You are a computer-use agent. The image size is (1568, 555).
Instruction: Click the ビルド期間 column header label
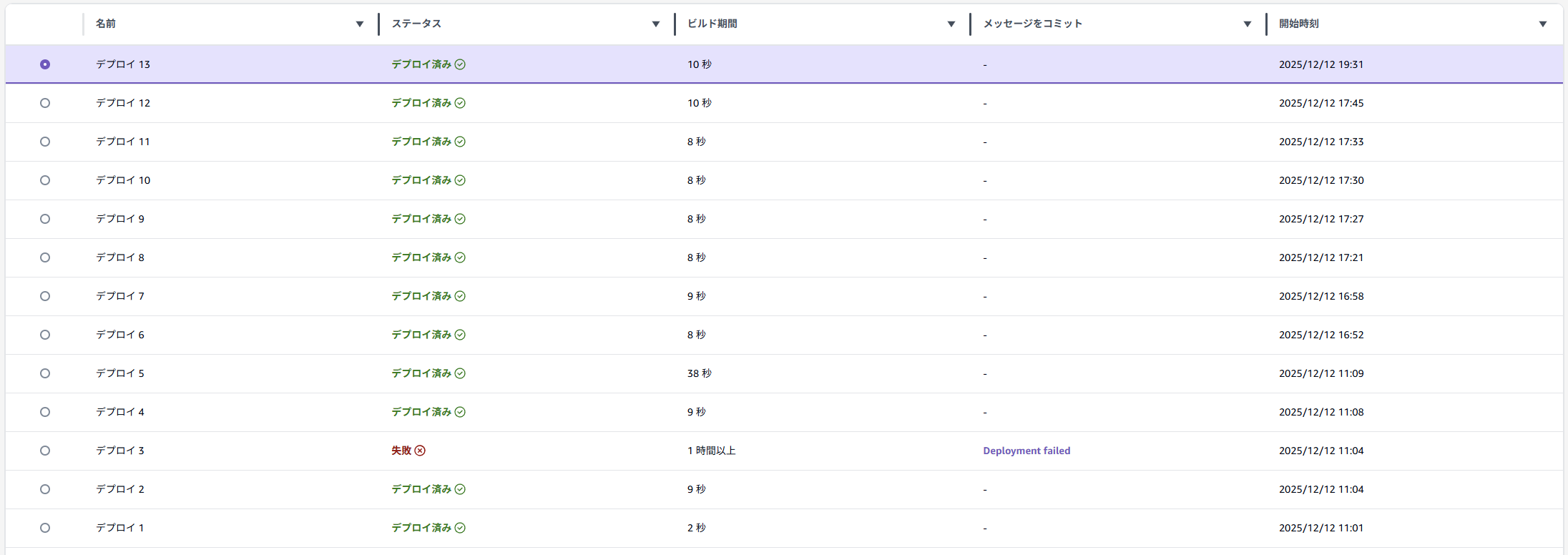(x=712, y=24)
